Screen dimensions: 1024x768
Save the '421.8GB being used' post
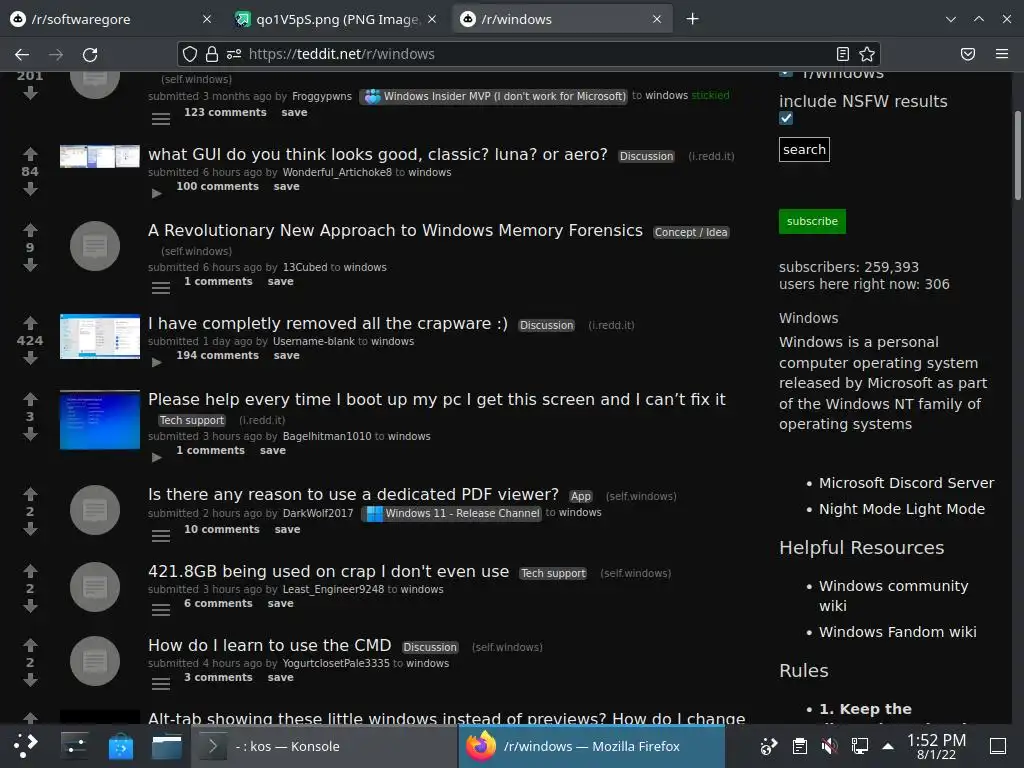tap(280, 603)
